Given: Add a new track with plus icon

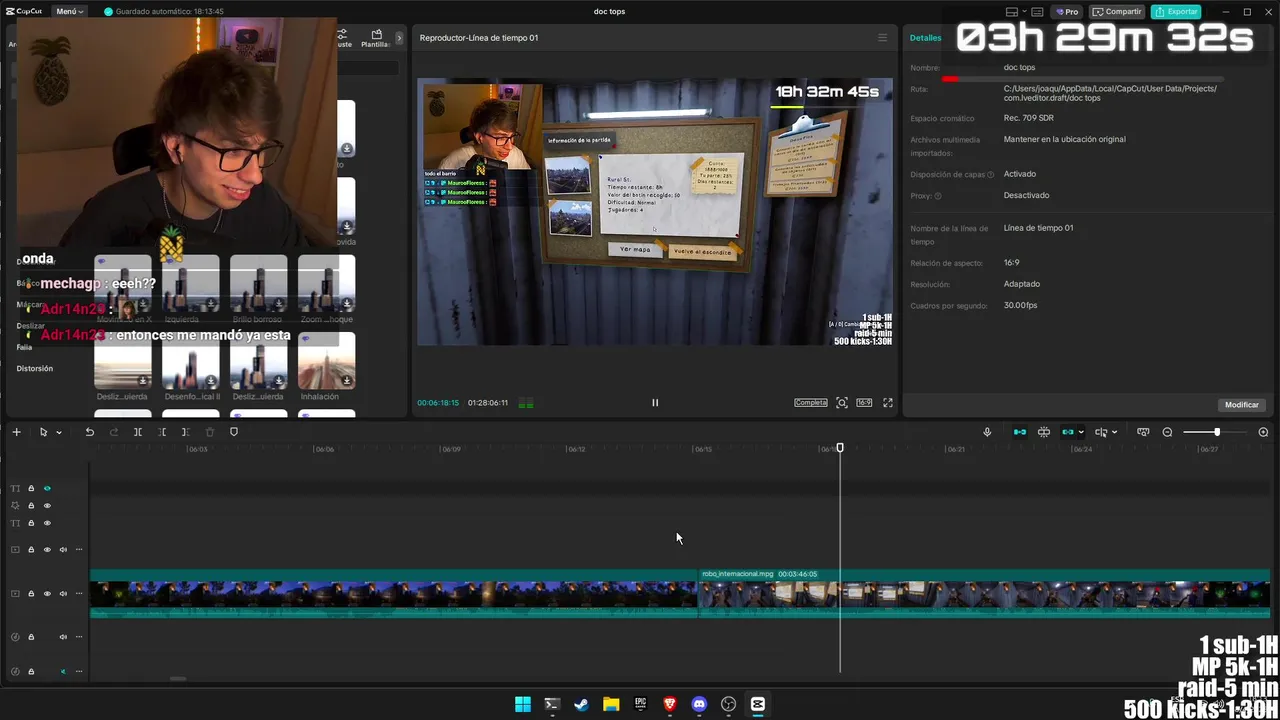Looking at the screenshot, I should pyautogui.click(x=16, y=432).
